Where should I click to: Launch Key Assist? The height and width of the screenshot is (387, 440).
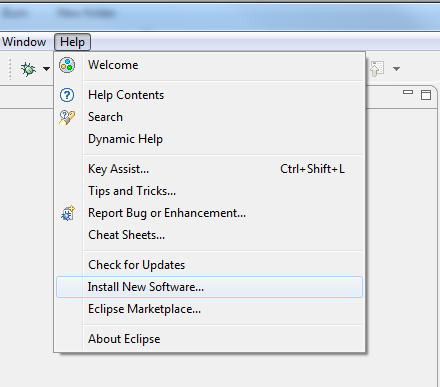(209, 169)
